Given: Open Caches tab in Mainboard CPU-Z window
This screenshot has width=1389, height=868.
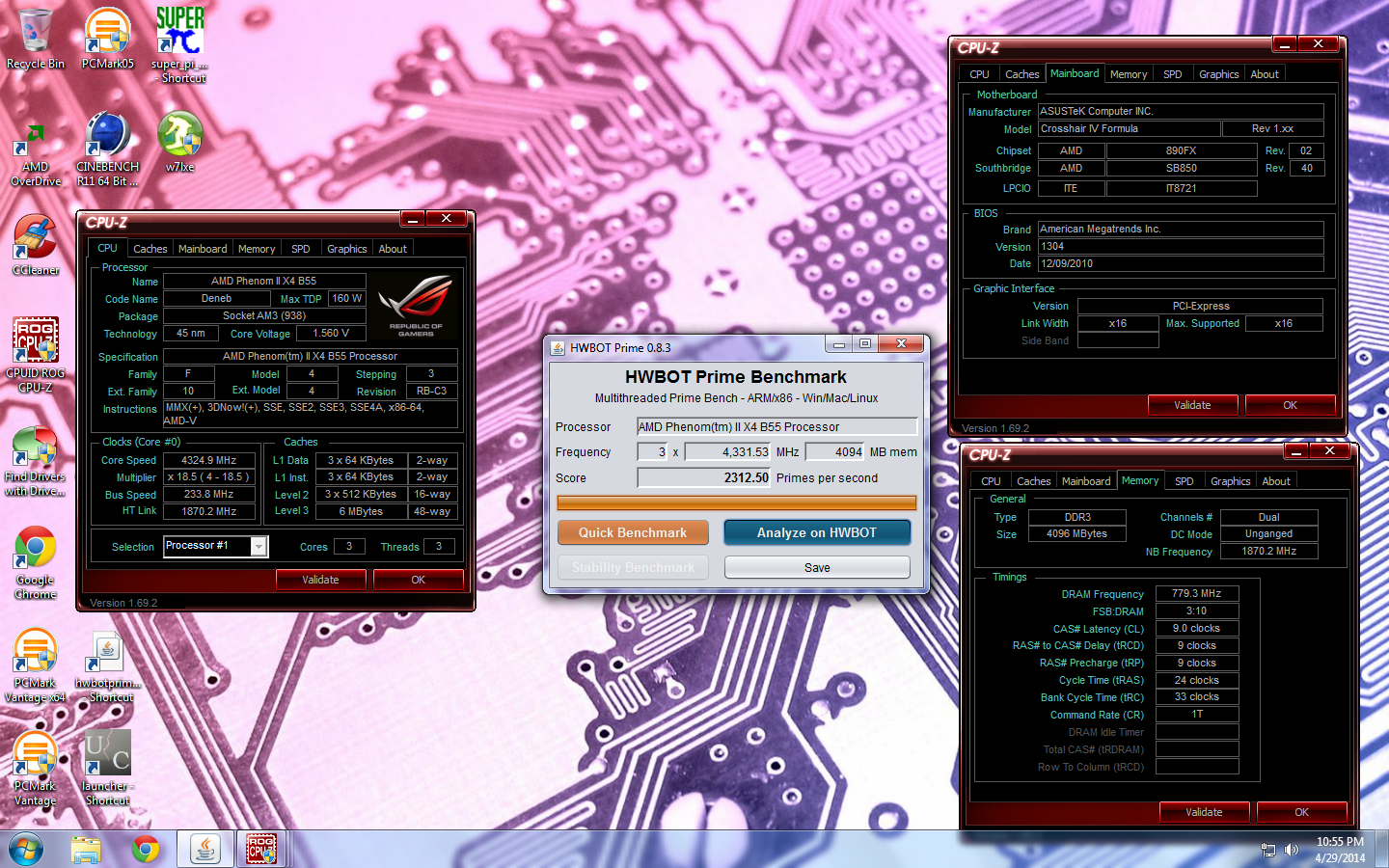Looking at the screenshot, I should [1022, 74].
